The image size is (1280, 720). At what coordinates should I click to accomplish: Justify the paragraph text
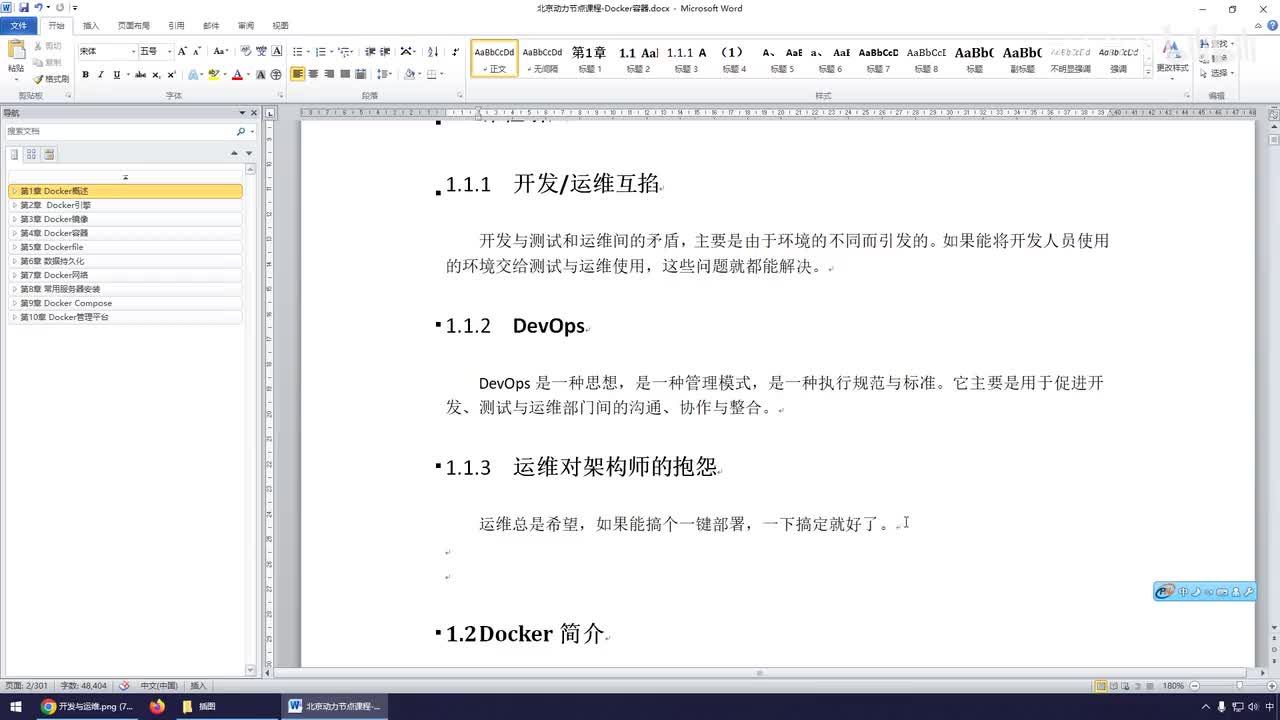tap(345, 74)
